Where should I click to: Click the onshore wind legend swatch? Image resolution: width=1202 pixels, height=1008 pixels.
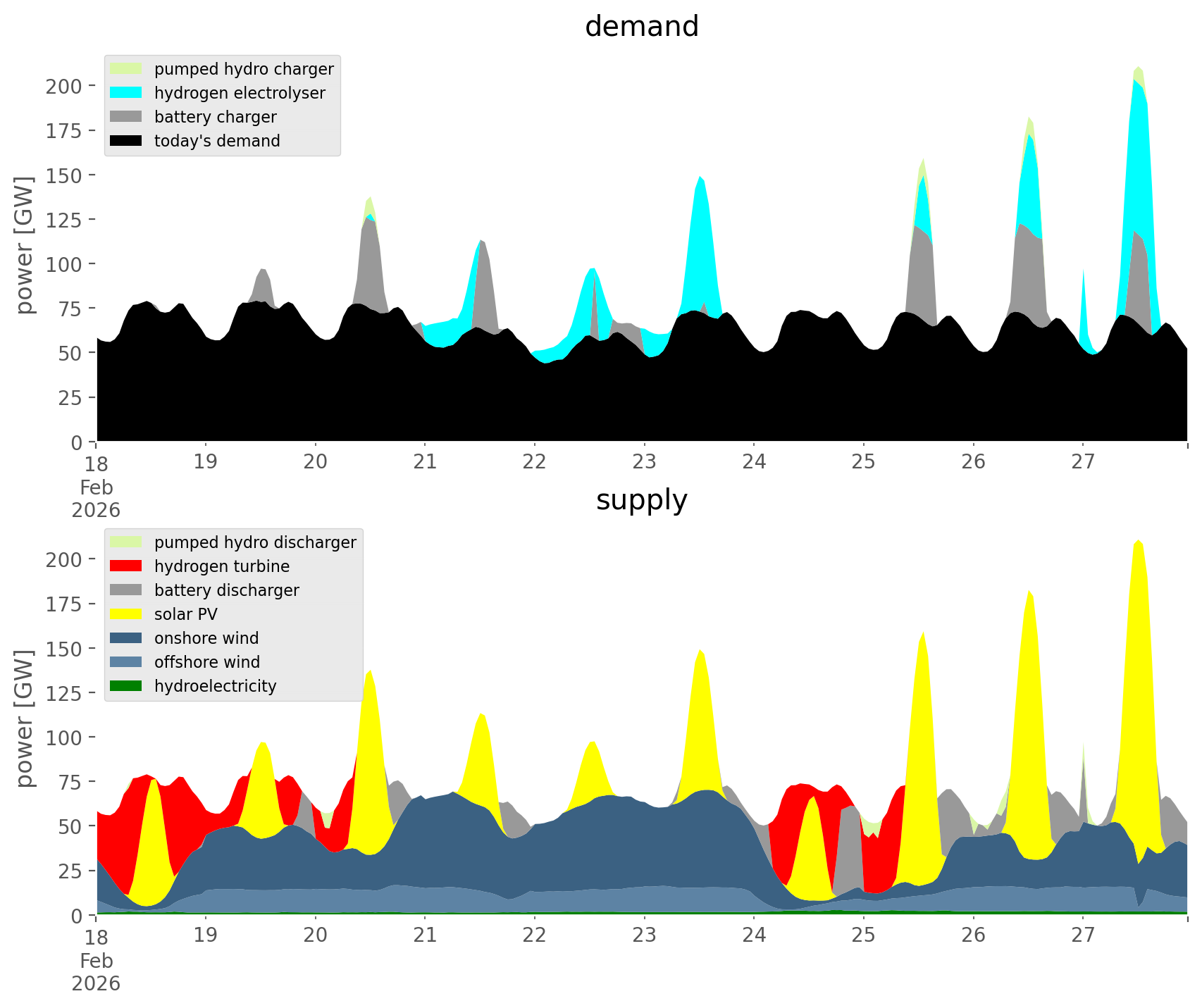pos(126,638)
